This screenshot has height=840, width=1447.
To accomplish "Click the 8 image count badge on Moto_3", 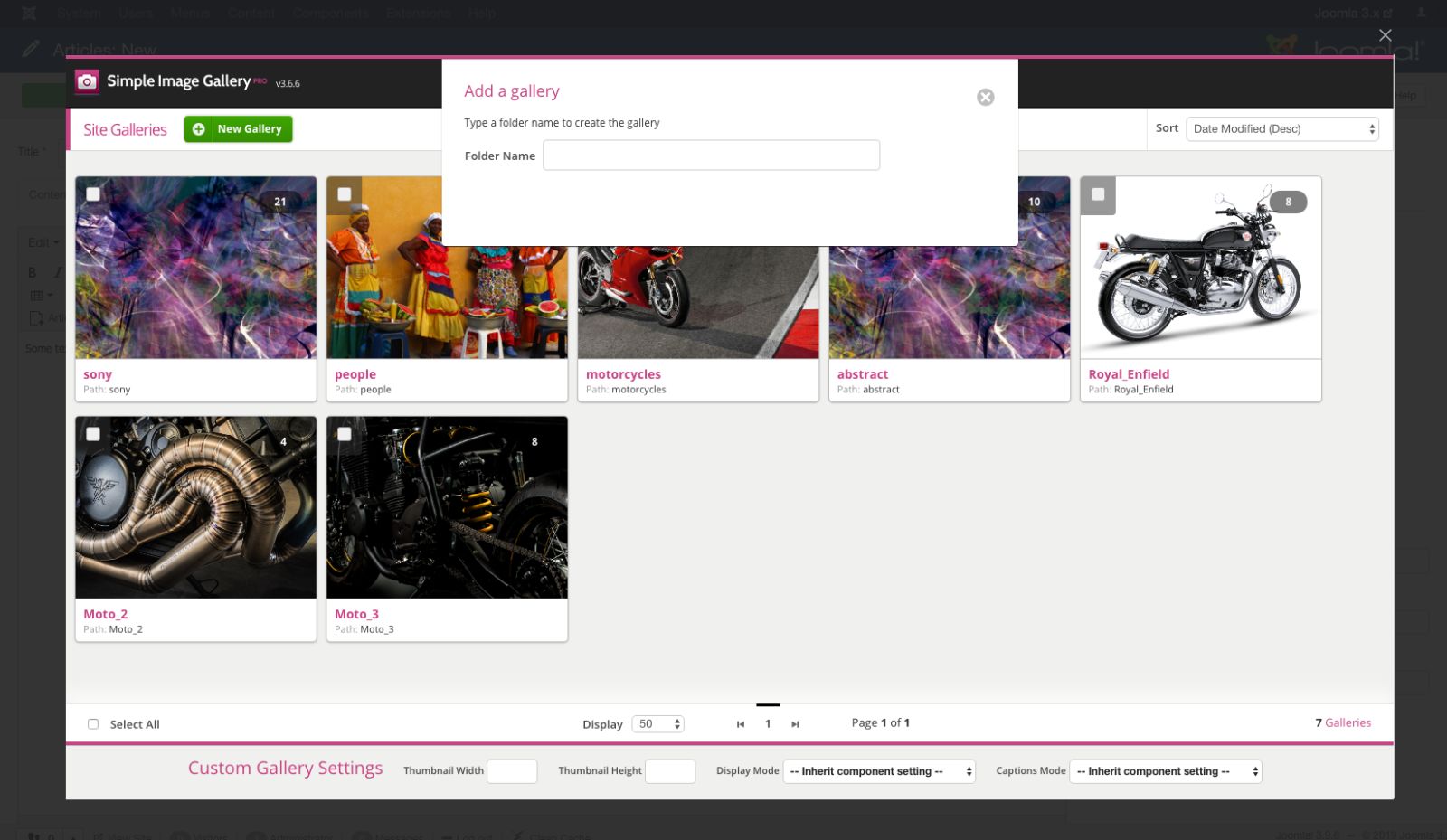I will [x=534, y=441].
